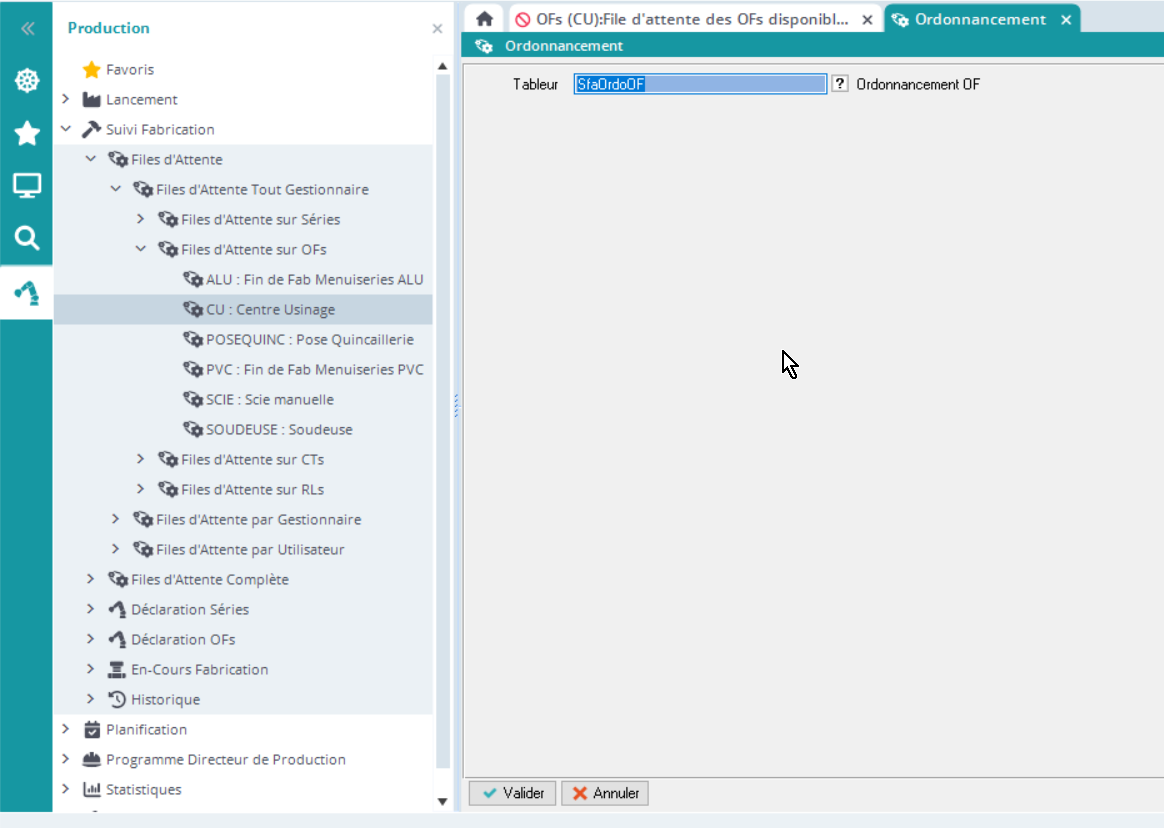Click the monitor icon in sidebar
Image resolution: width=1164 pixels, height=828 pixels.
[x=27, y=185]
